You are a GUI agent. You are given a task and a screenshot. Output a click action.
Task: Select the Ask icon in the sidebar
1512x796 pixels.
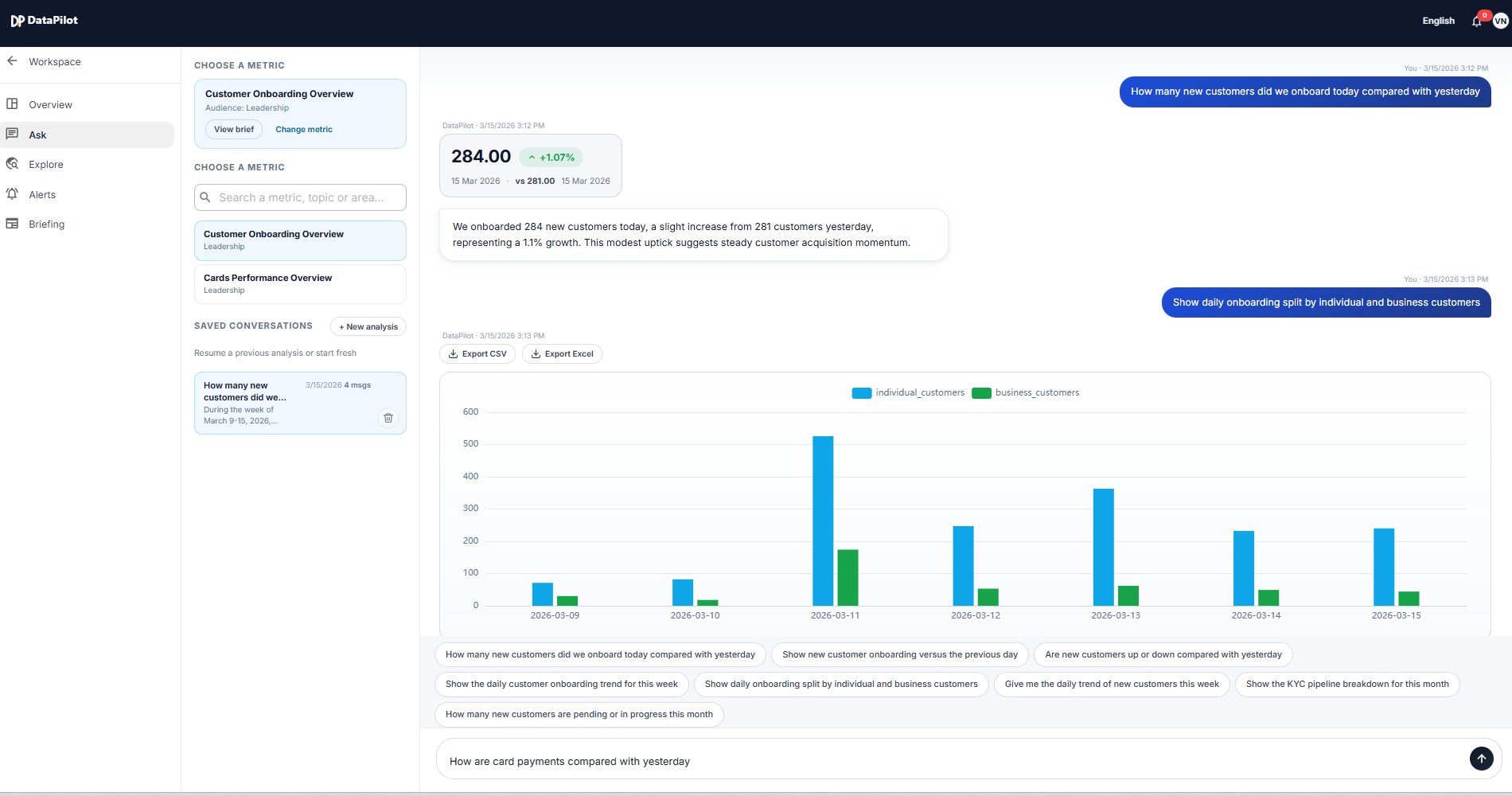(12, 134)
